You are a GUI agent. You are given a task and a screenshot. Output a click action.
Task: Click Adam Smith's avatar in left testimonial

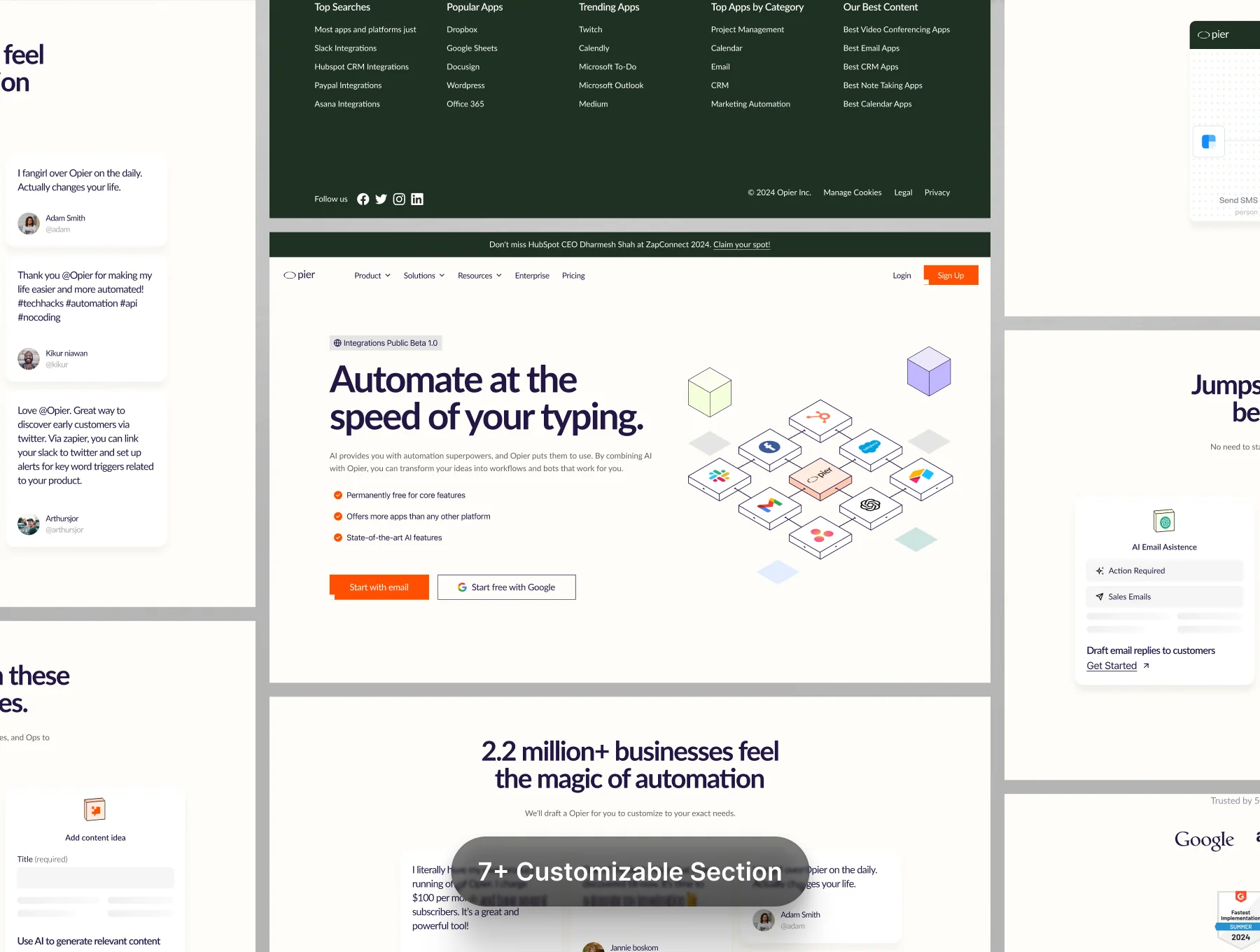pyautogui.click(x=29, y=223)
